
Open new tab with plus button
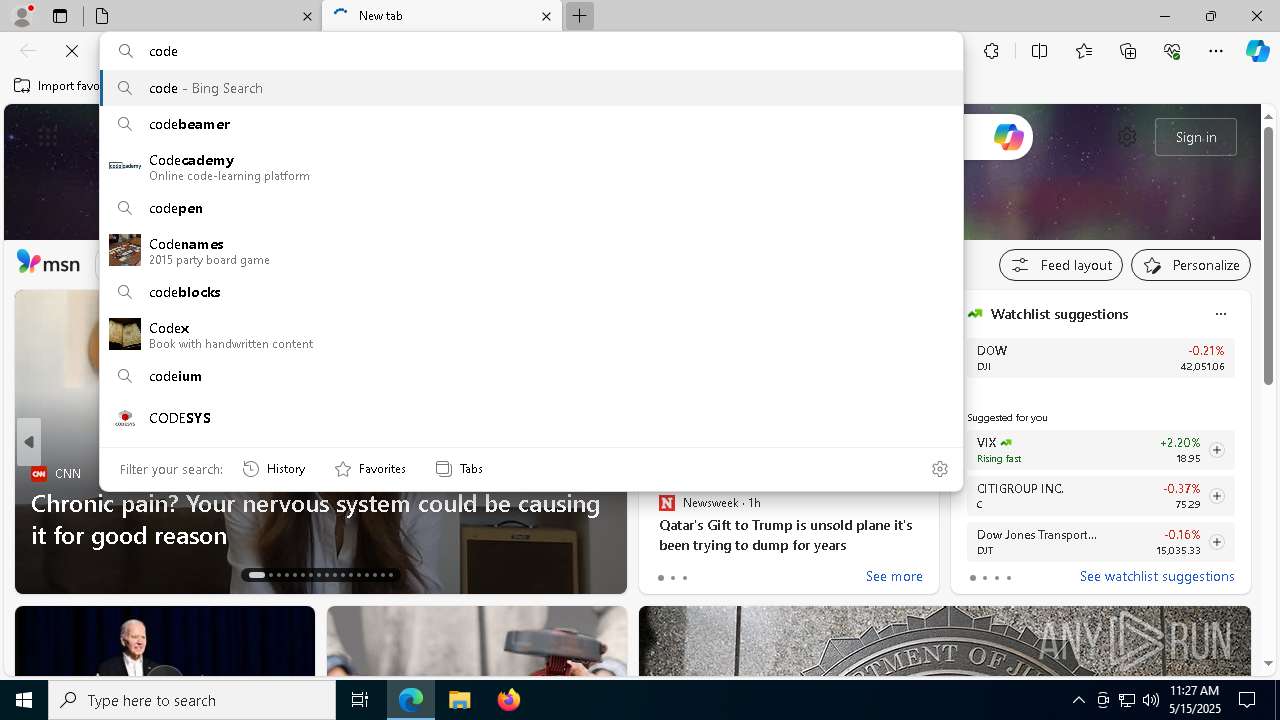(x=579, y=16)
